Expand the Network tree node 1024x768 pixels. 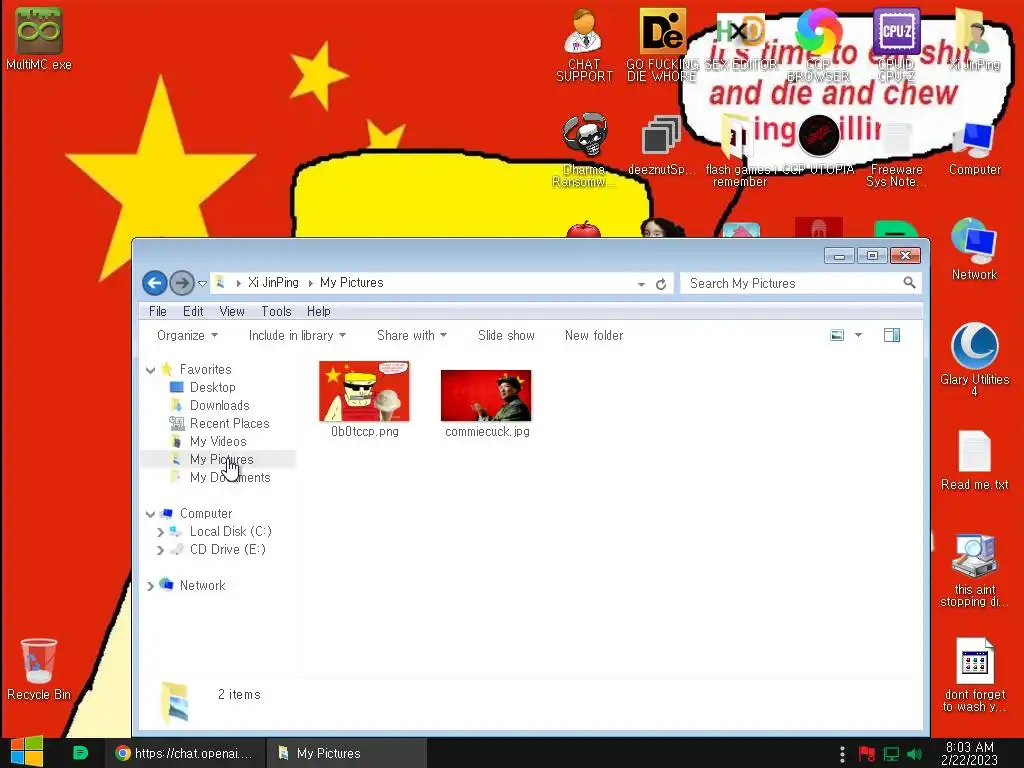[150, 586]
